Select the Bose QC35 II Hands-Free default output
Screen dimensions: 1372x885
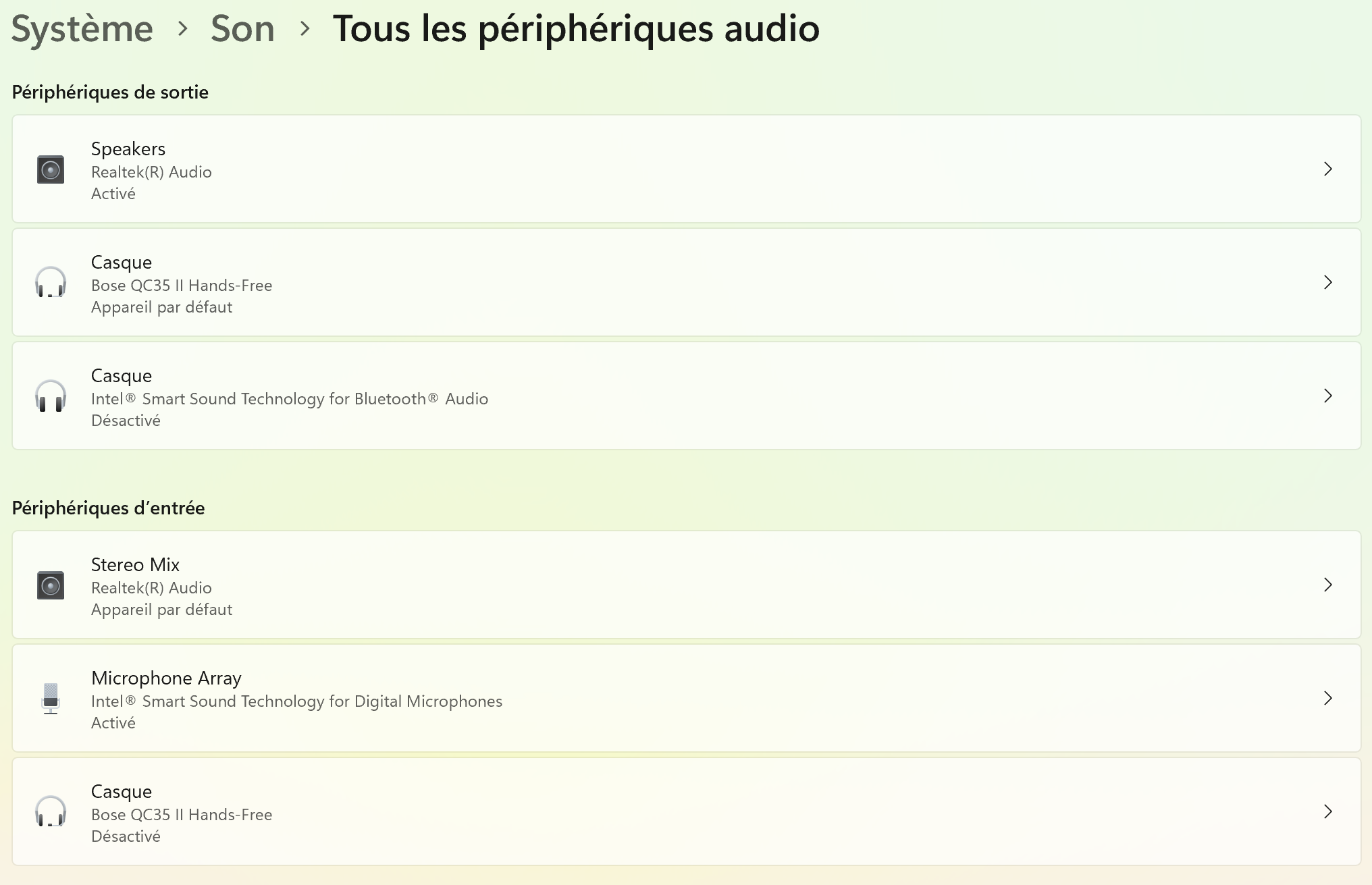coord(686,282)
